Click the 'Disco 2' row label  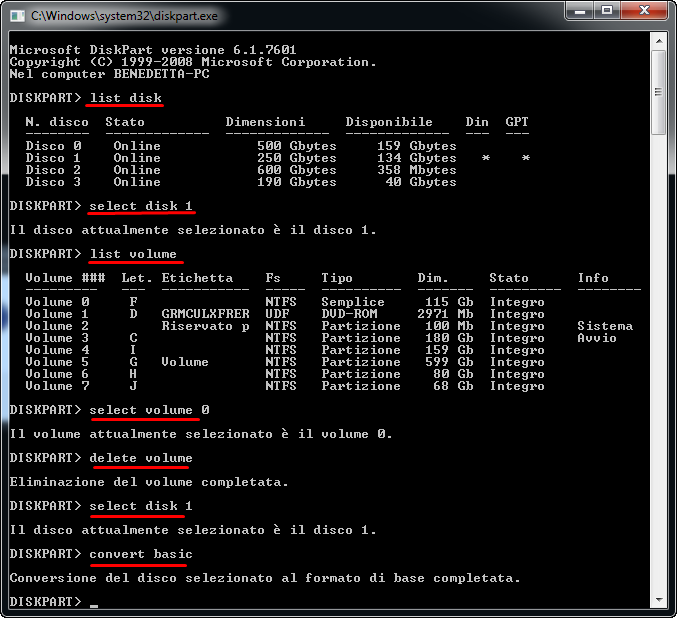click(x=53, y=170)
